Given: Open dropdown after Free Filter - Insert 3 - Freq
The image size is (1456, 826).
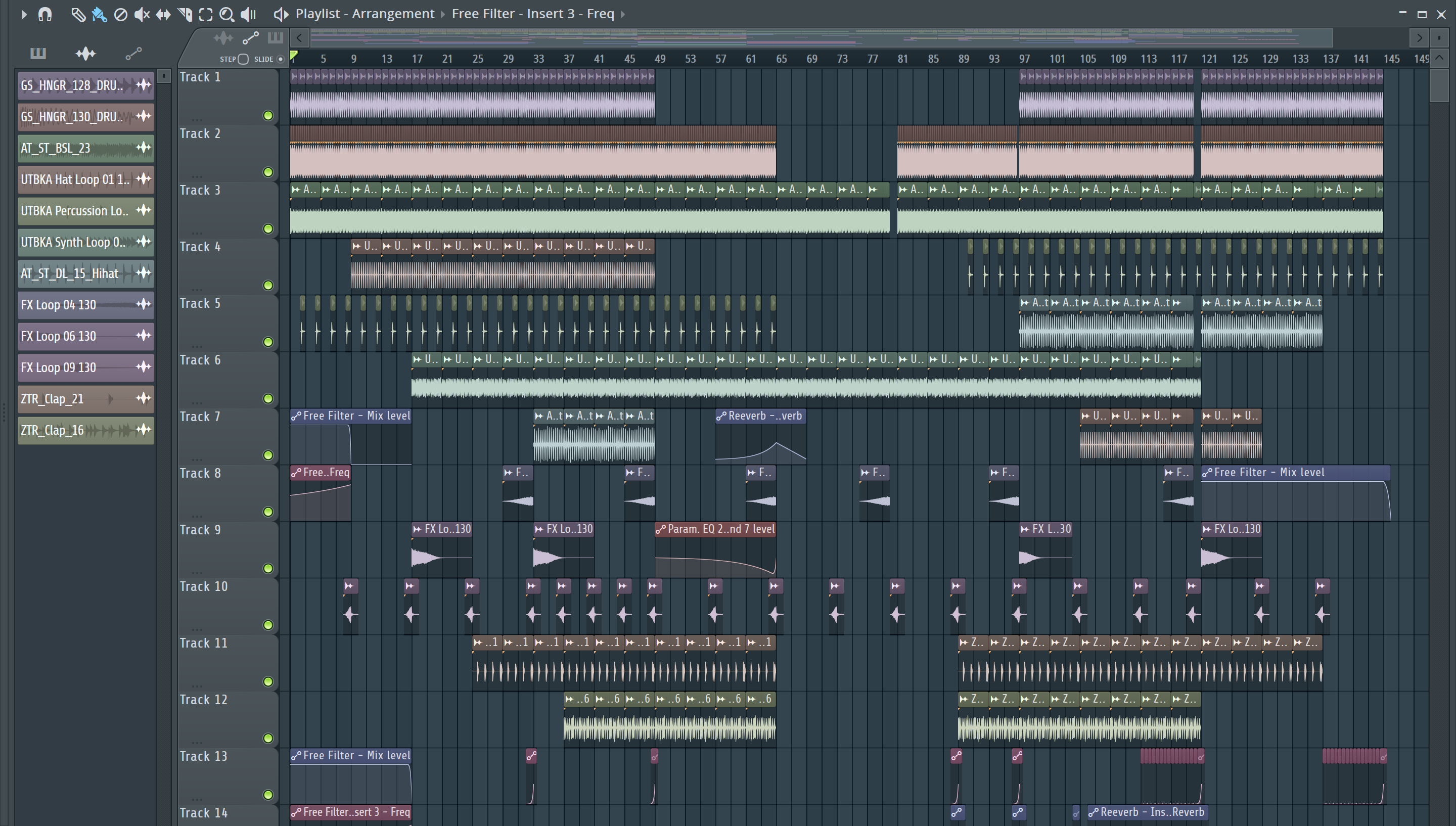Looking at the screenshot, I should (x=622, y=14).
